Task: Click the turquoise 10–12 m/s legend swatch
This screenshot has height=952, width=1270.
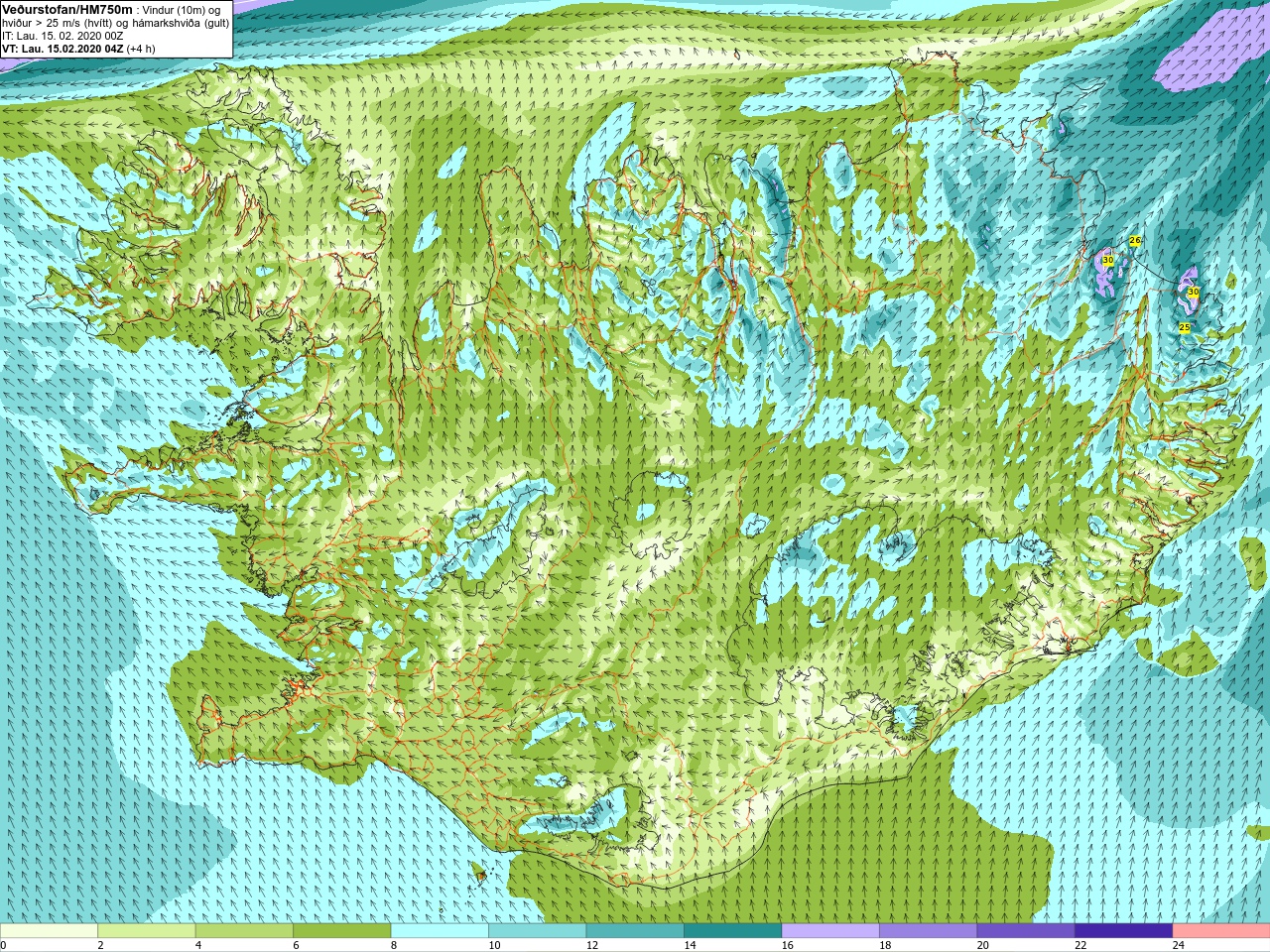Action: pyautogui.click(x=537, y=931)
